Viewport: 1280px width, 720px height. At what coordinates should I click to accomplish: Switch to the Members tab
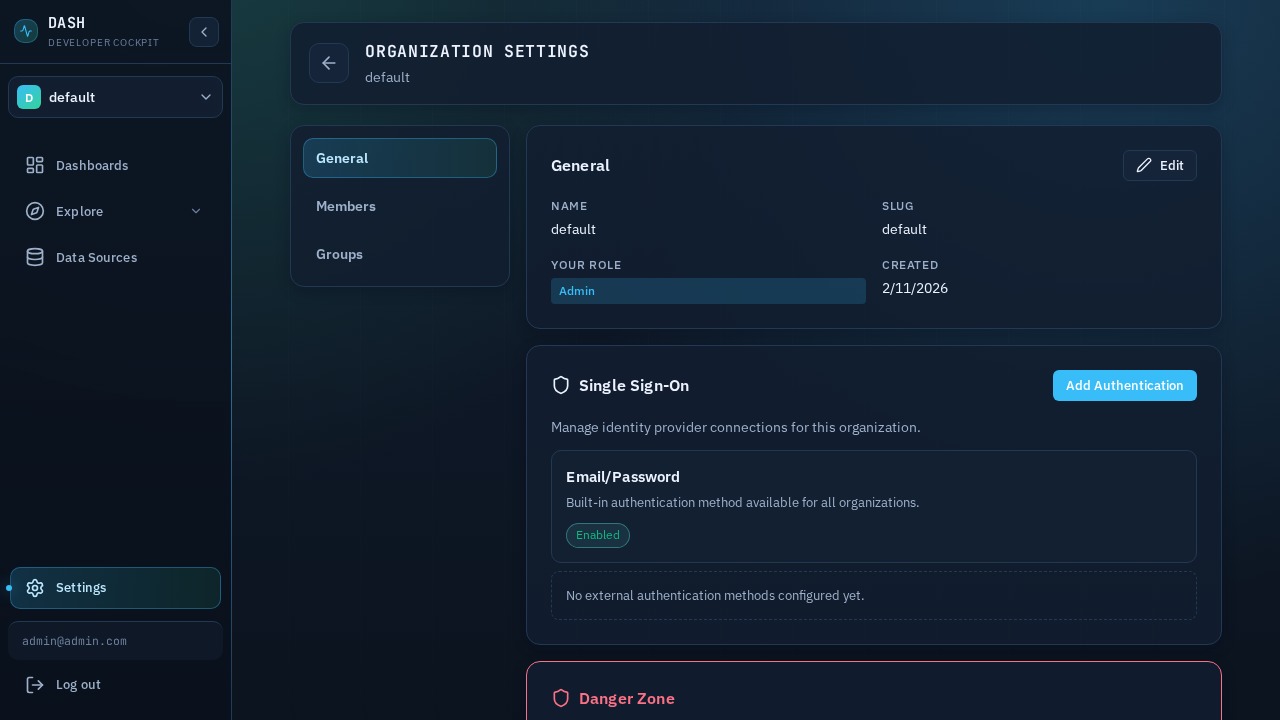point(346,206)
